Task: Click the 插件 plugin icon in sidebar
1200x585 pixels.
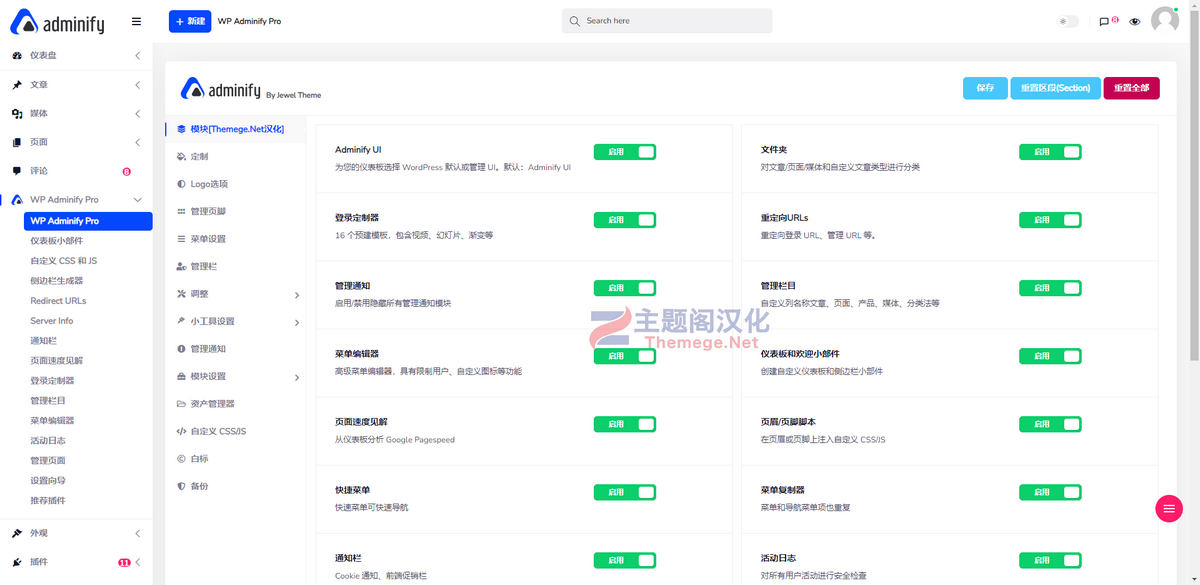Action: (17, 562)
